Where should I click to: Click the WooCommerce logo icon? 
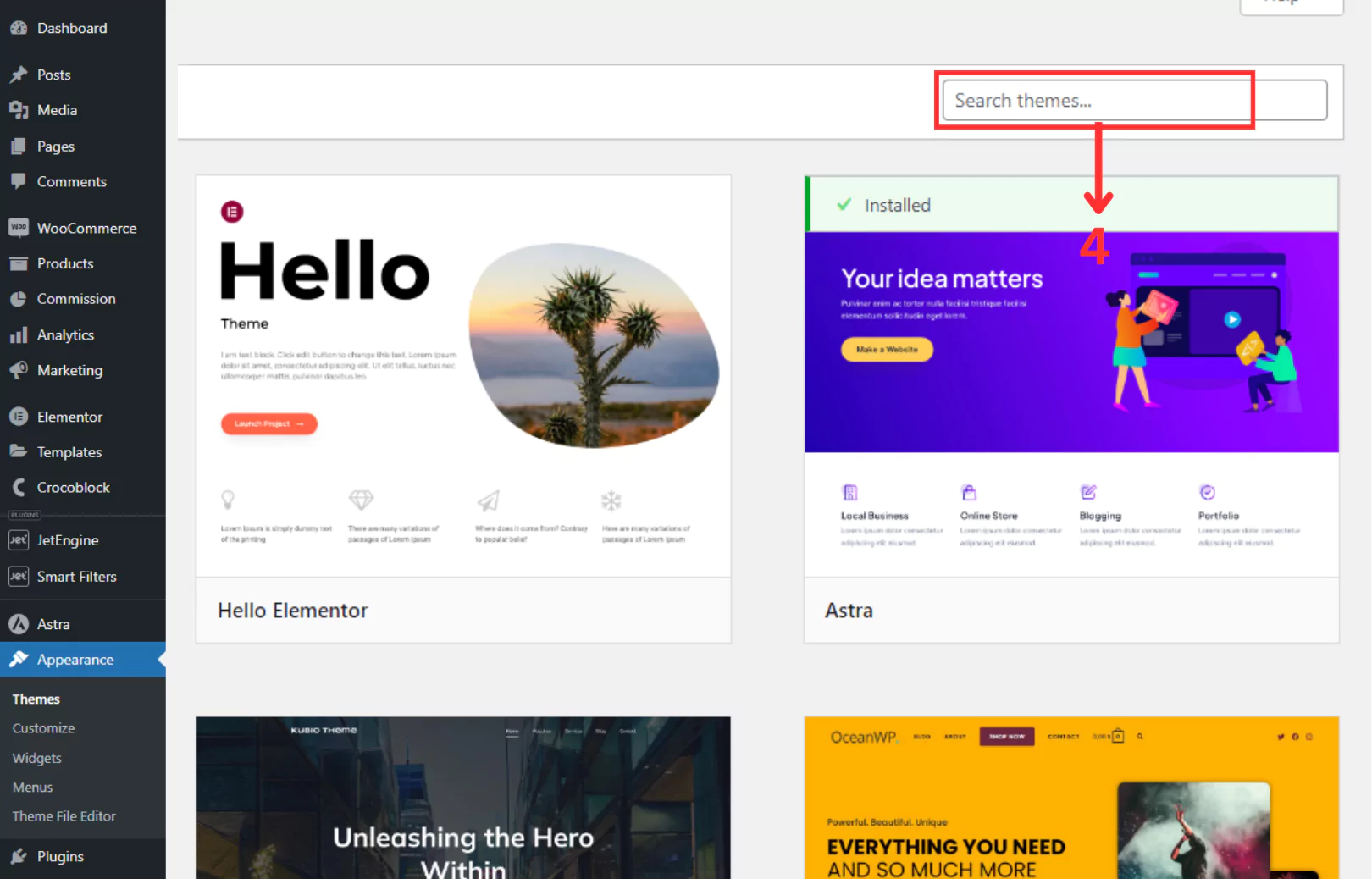point(19,228)
